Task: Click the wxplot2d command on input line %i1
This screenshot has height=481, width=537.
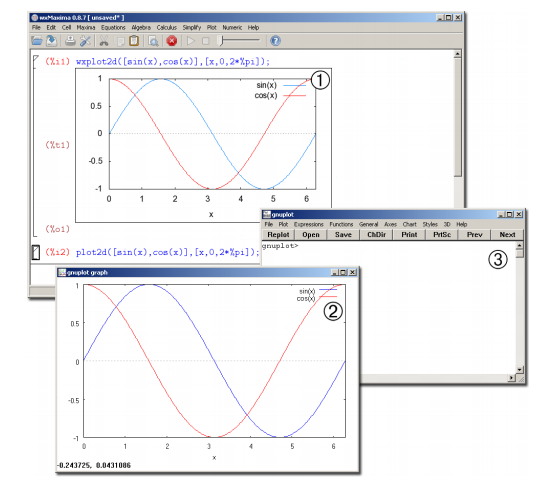Action: 173,62
